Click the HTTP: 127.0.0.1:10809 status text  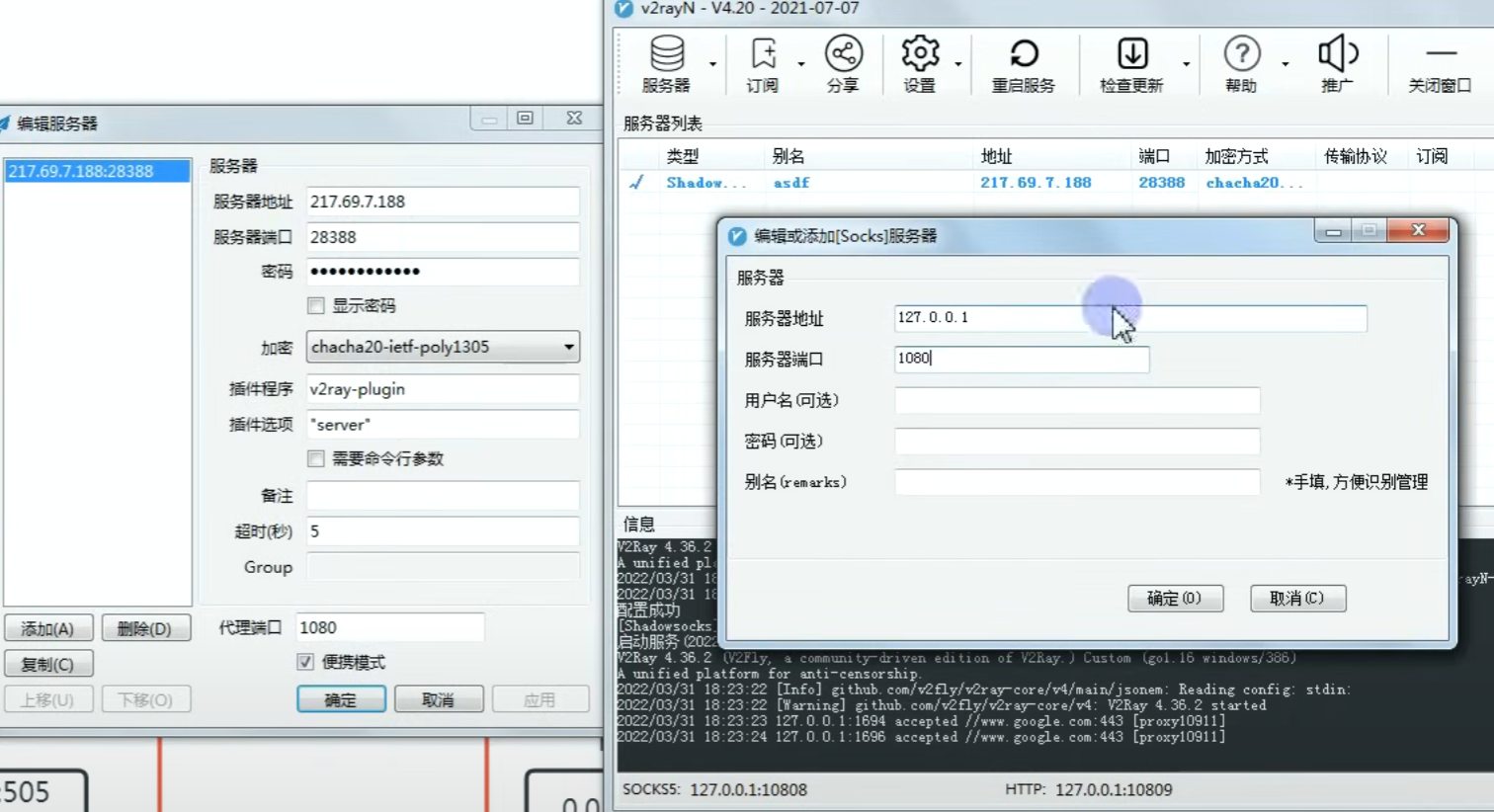1089,790
